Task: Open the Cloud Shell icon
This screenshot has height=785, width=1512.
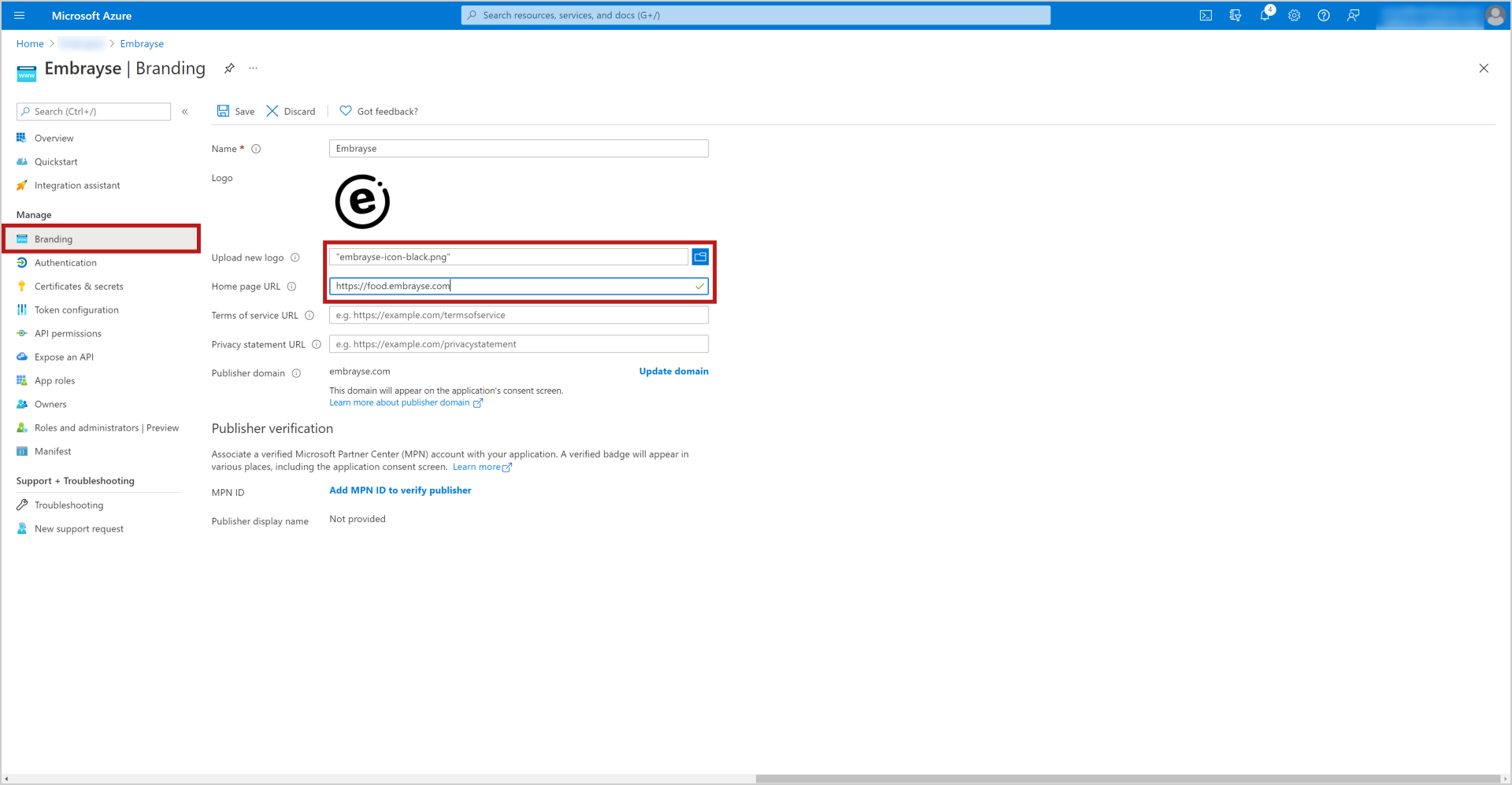Action: tap(1206, 15)
